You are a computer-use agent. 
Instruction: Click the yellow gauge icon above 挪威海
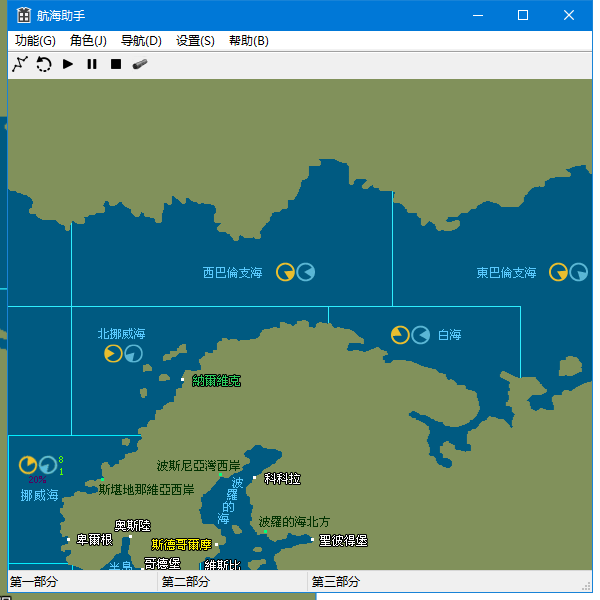(x=28, y=465)
